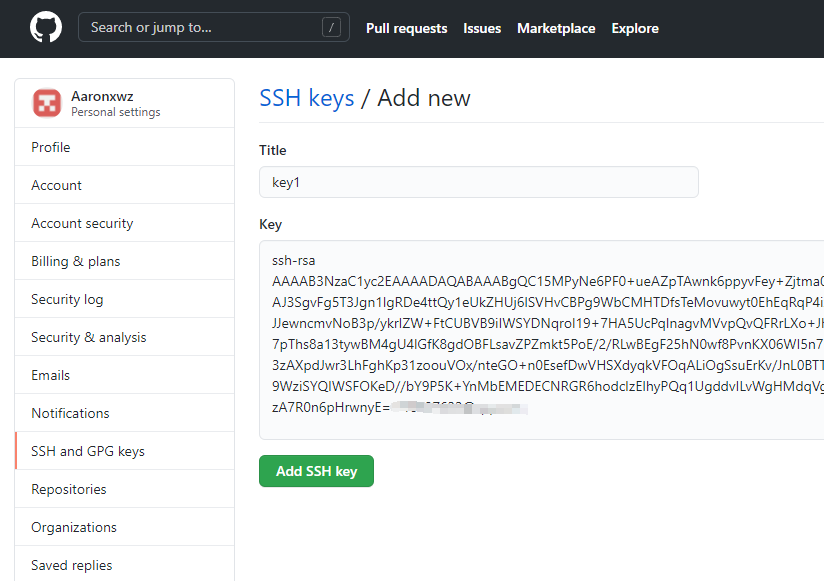Open Profile settings in sidebar
Screen dimensions: 824x581
coord(51,147)
